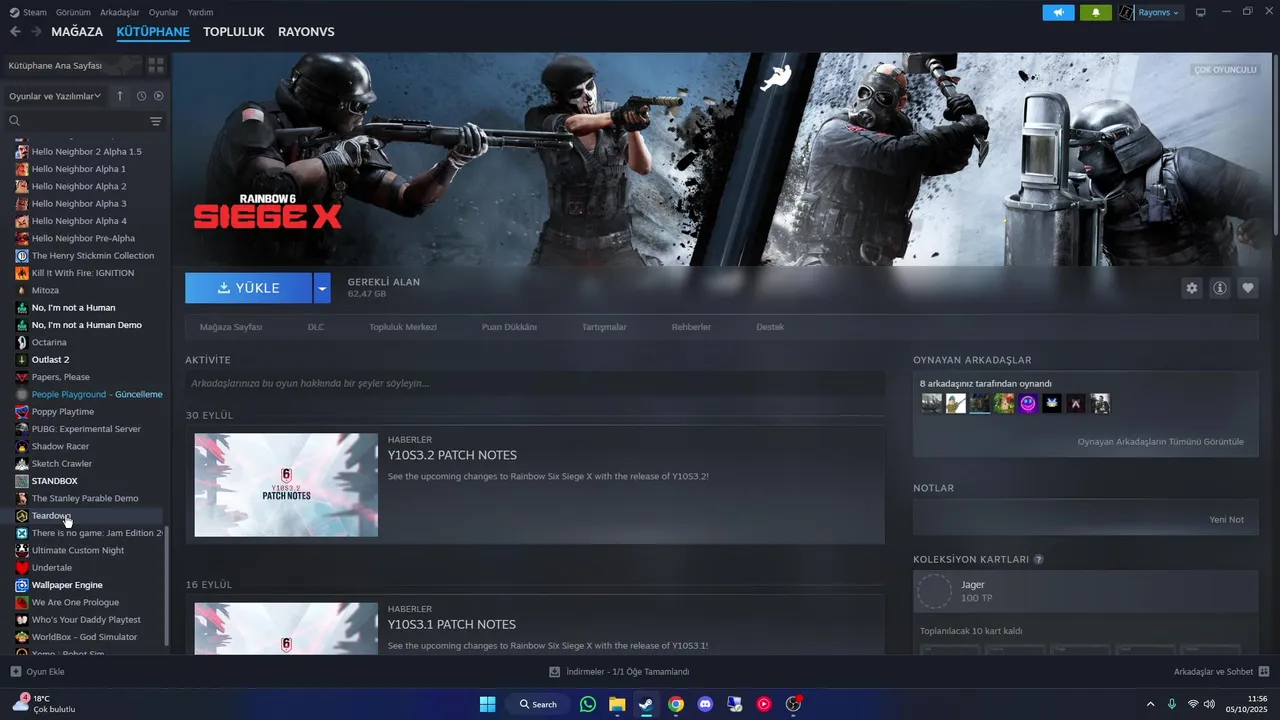Open Google Chrome from the taskbar

(x=676, y=704)
